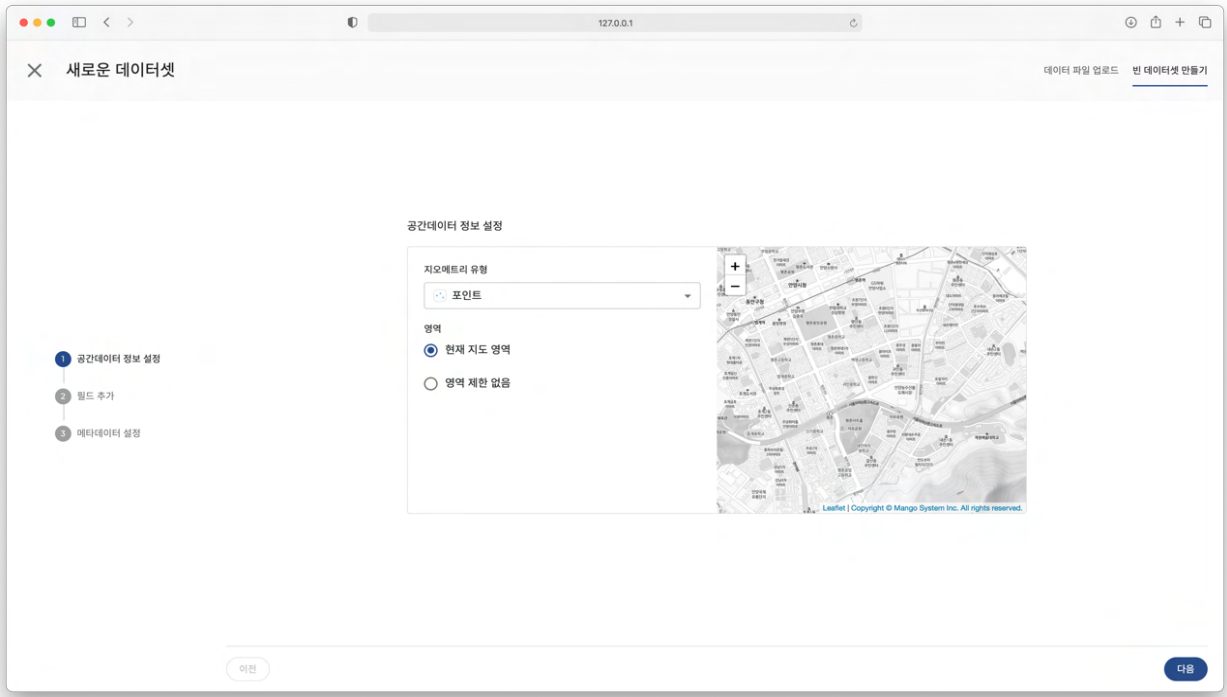Reload the page in address bar
Viewport: 1227px width, 697px height.
[853, 23]
